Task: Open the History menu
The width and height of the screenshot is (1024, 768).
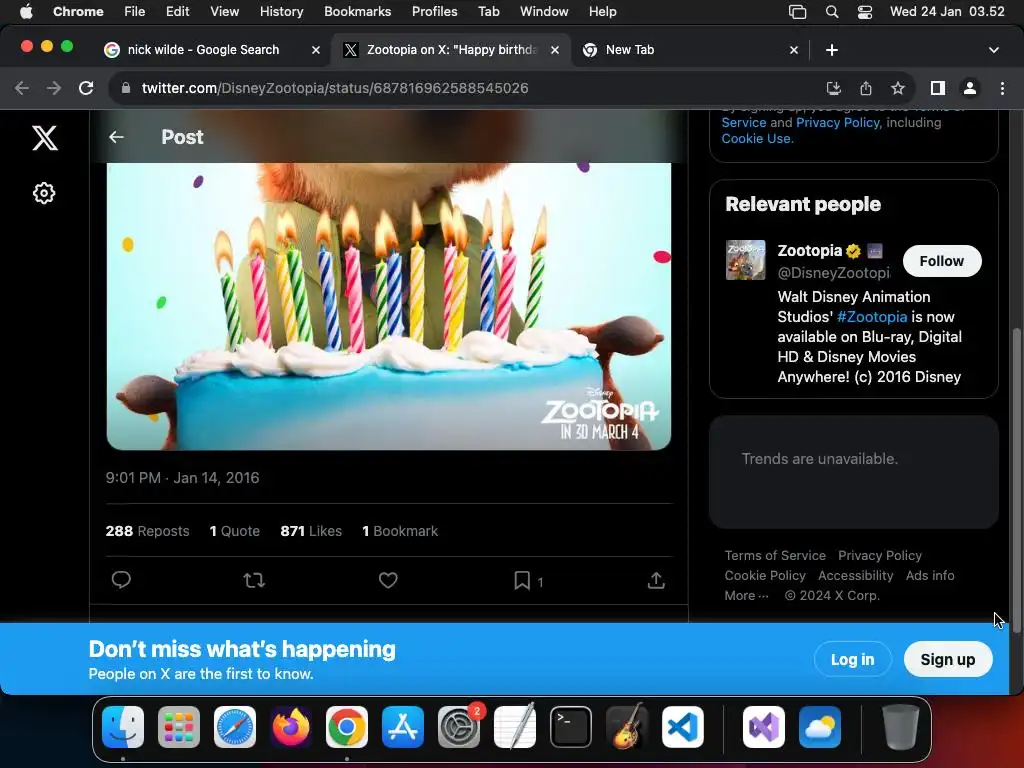Action: click(281, 12)
